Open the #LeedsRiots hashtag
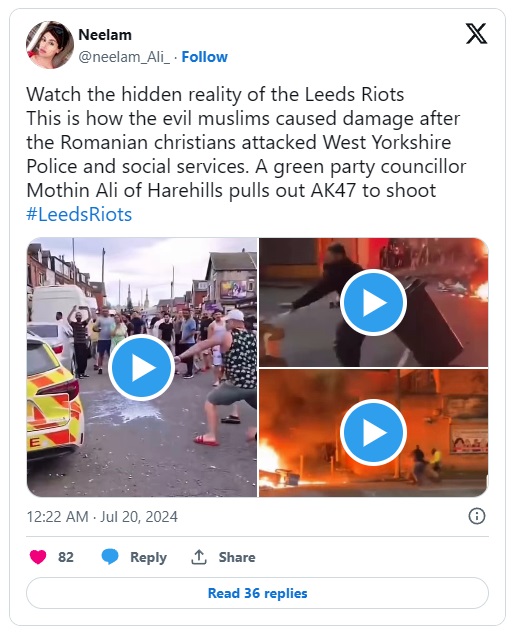513x634 pixels. pyautogui.click(x=79, y=214)
